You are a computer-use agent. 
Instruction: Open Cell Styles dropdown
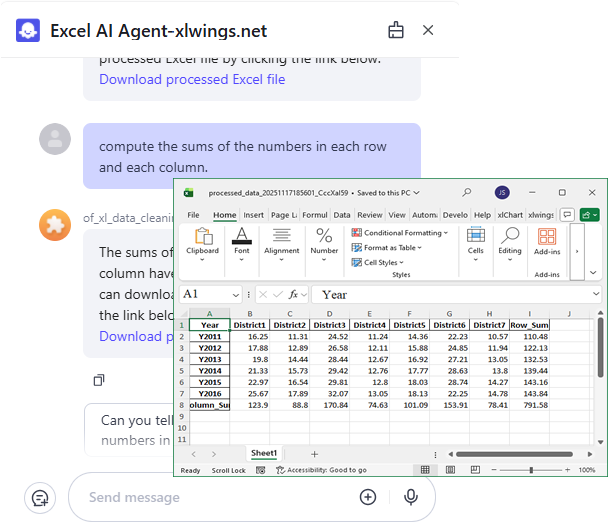pyautogui.click(x=377, y=262)
